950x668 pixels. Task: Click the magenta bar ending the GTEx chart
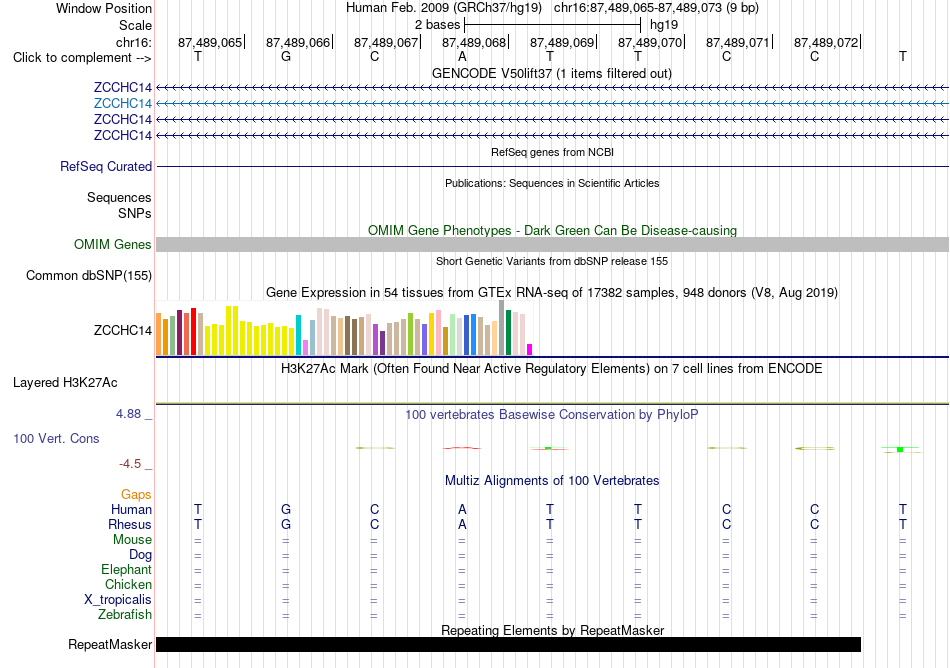tap(530, 349)
